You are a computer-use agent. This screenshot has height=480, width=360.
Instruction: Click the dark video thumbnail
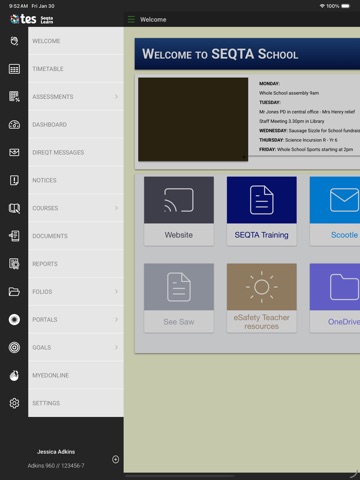(x=193, y=120)
